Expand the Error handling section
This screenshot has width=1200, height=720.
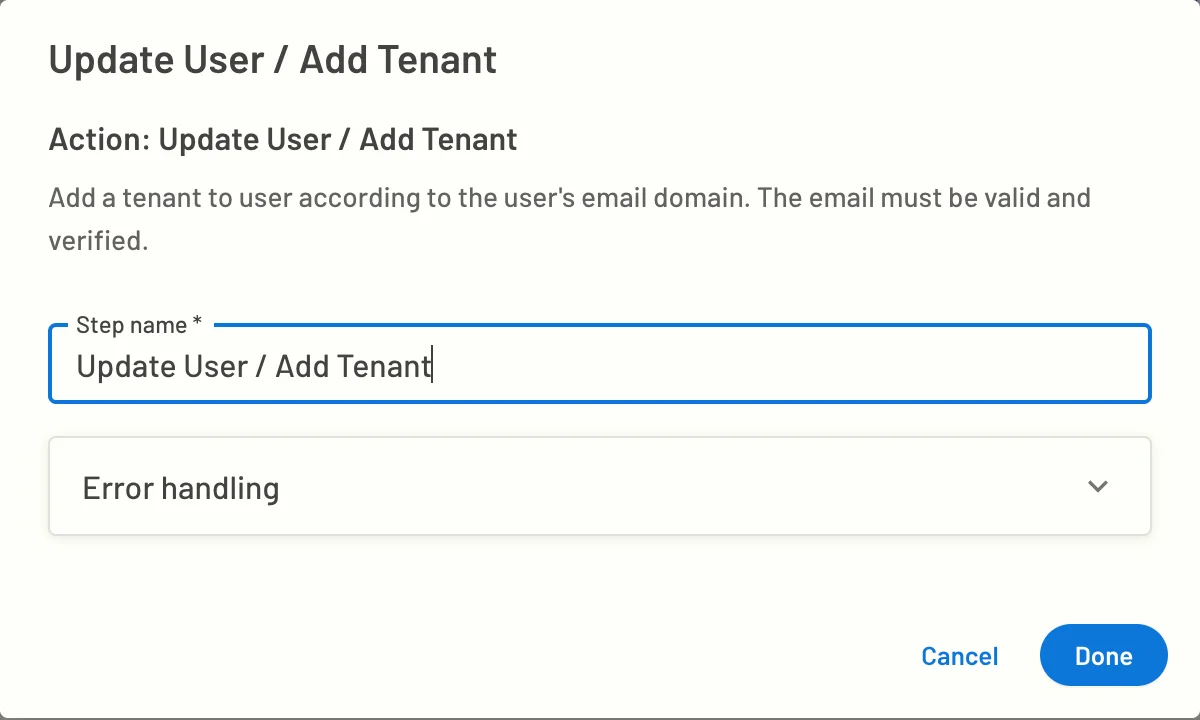point(600,486)
